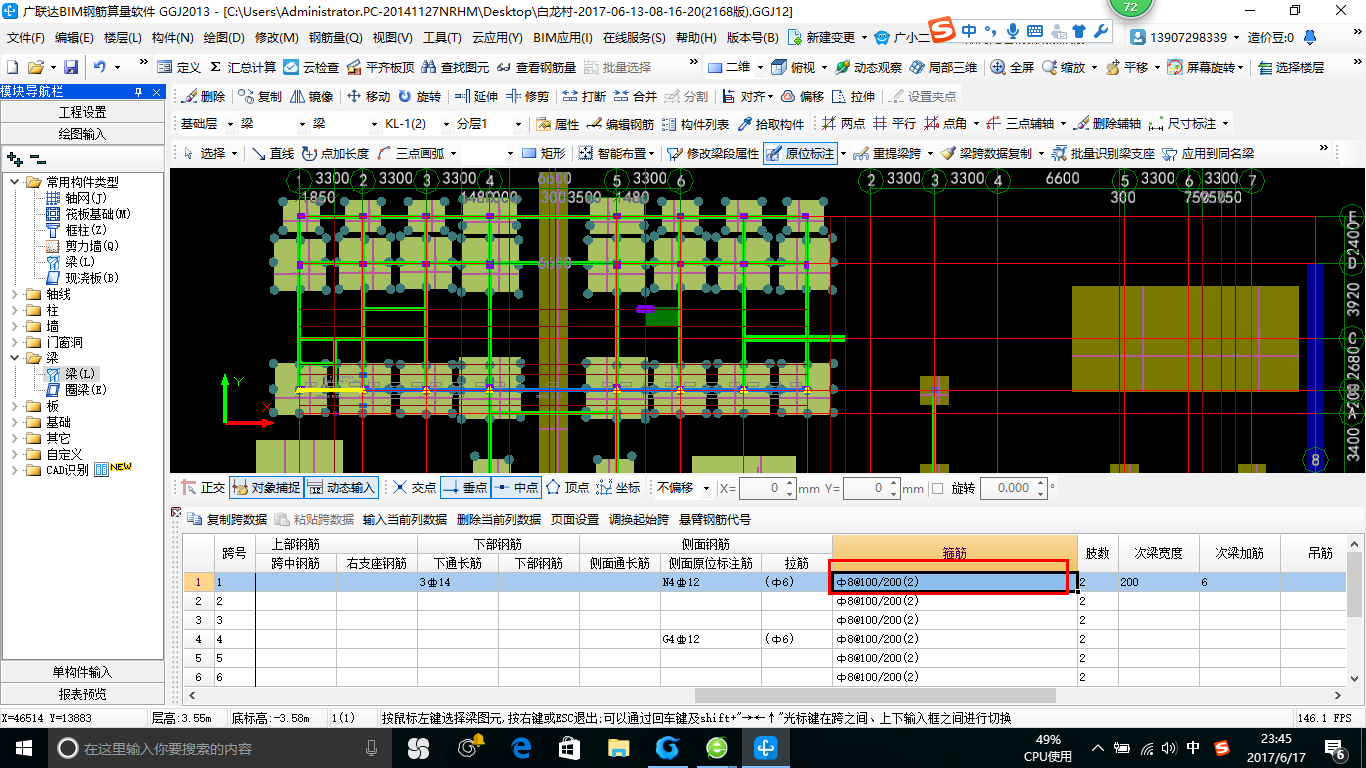Screen dimensions: 1366x768
Task: Click 全屏 full-screen zoom
Action: click(1013, 67)
